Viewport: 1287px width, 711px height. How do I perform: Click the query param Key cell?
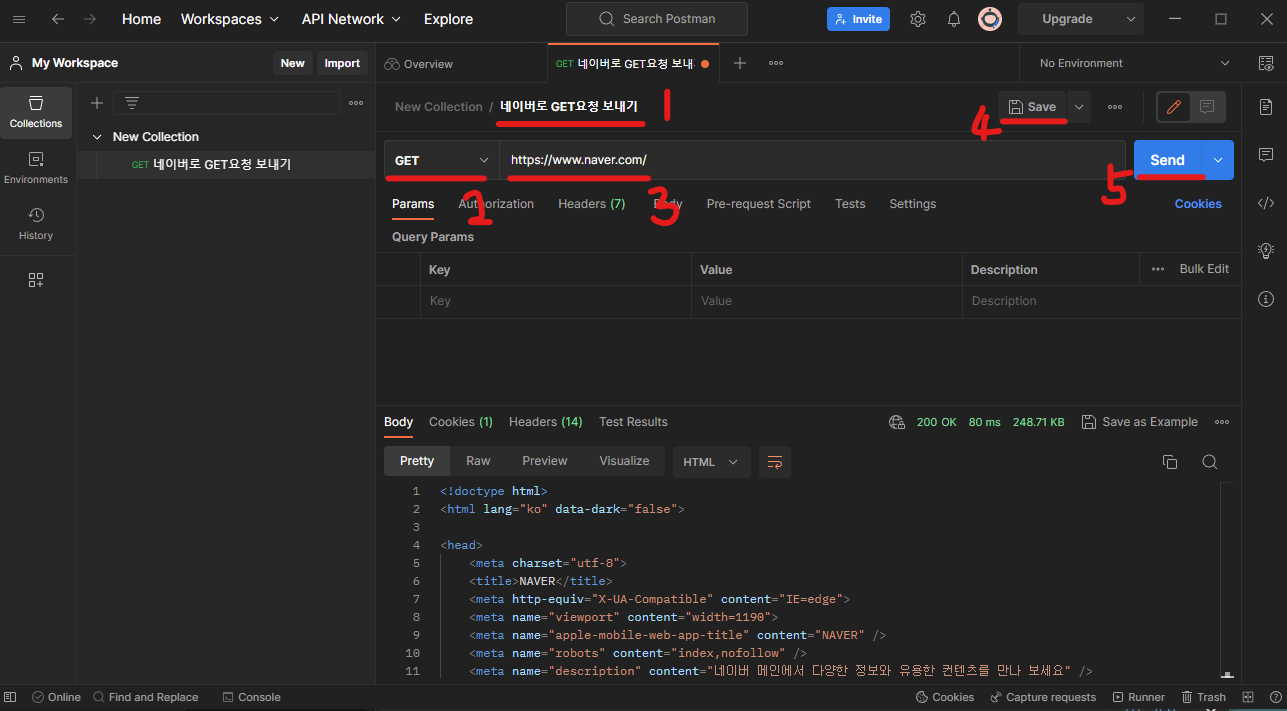[555, 301]
